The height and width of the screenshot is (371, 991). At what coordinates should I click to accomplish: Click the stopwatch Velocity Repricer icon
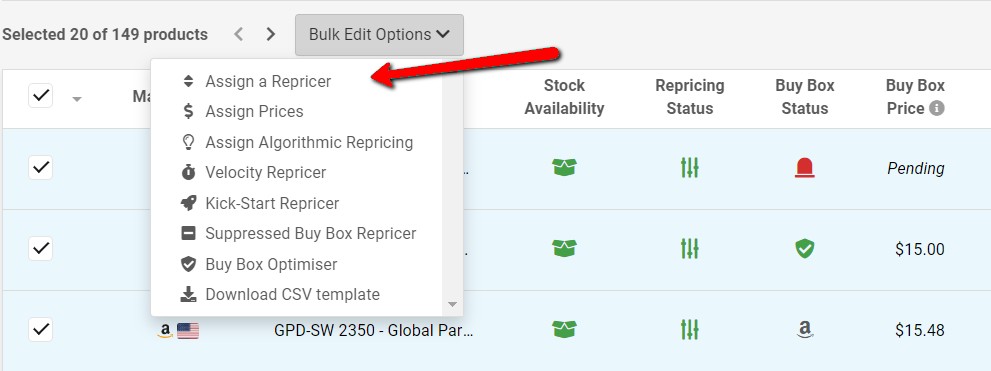click(x=188, y=173)
